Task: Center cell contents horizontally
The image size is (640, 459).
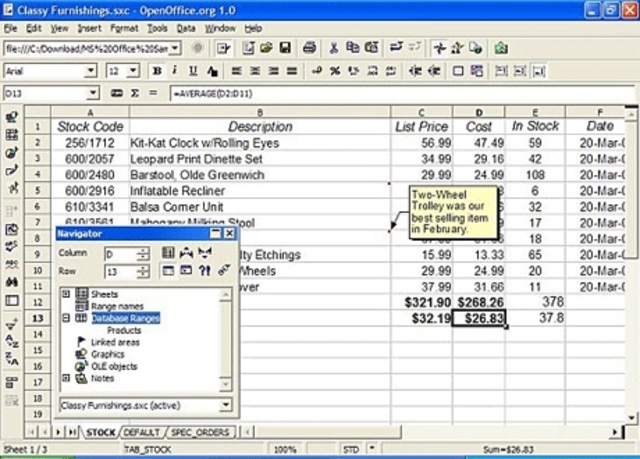Action: (255, 71)
